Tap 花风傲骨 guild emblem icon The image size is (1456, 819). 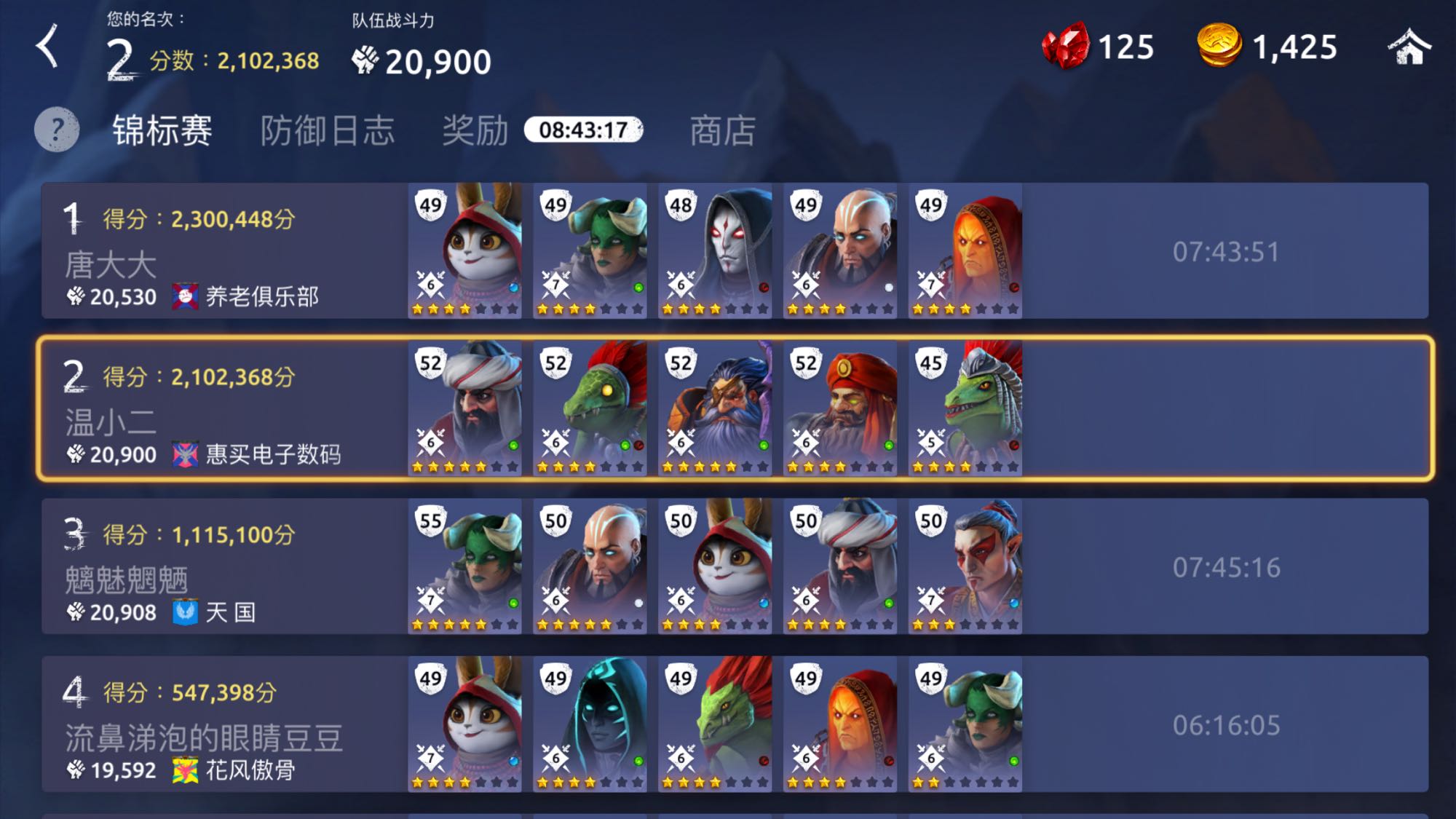tap(185, 770)
